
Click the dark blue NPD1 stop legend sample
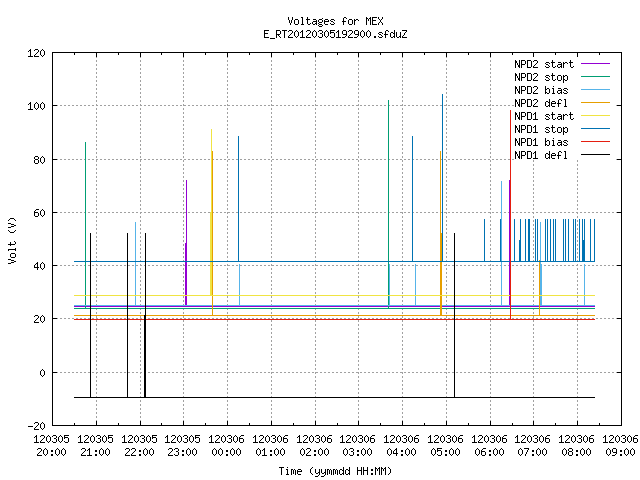click(x=595, y=129)
